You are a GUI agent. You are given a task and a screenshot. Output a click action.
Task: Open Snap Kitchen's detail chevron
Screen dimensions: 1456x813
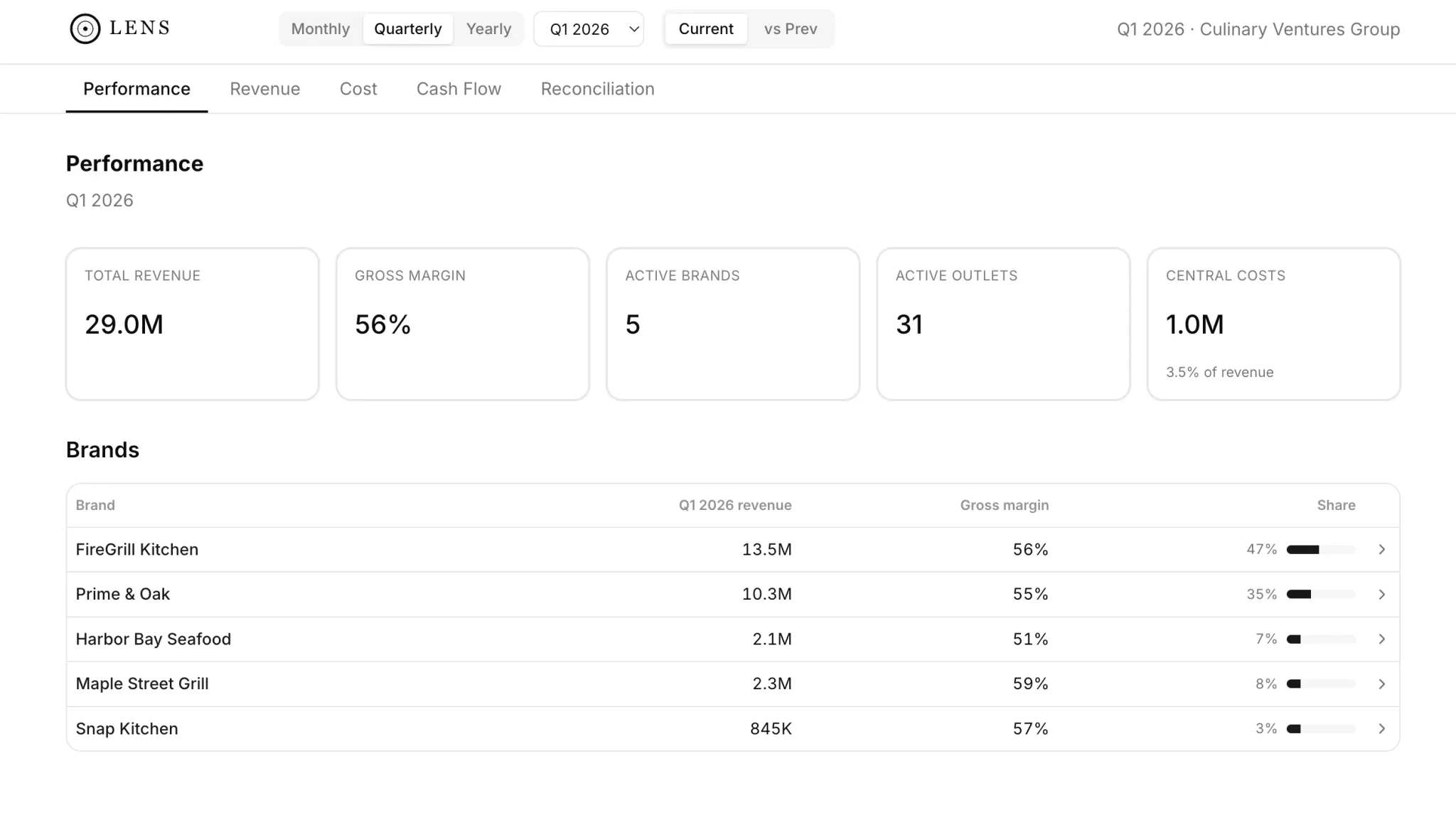pyautogui.click(x=1382, y=728)
